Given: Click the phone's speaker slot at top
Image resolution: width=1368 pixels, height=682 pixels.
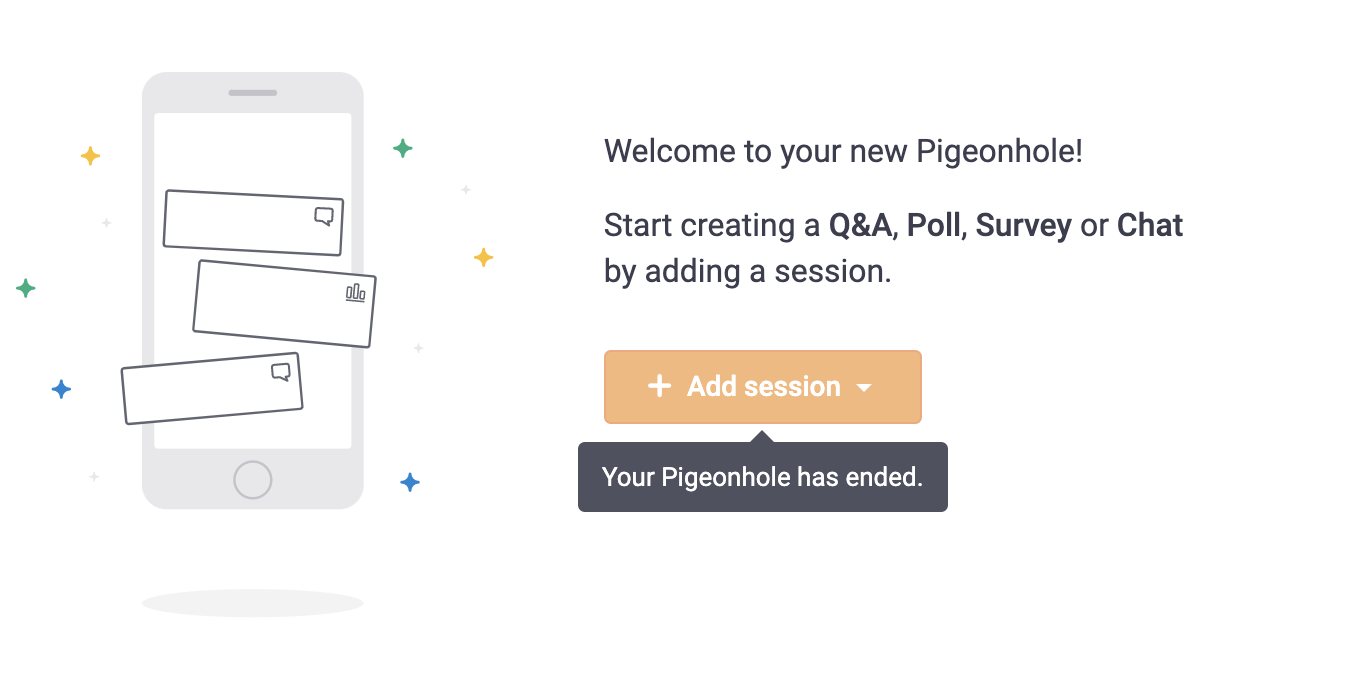Looking at the screenshot, I should 252,93.
